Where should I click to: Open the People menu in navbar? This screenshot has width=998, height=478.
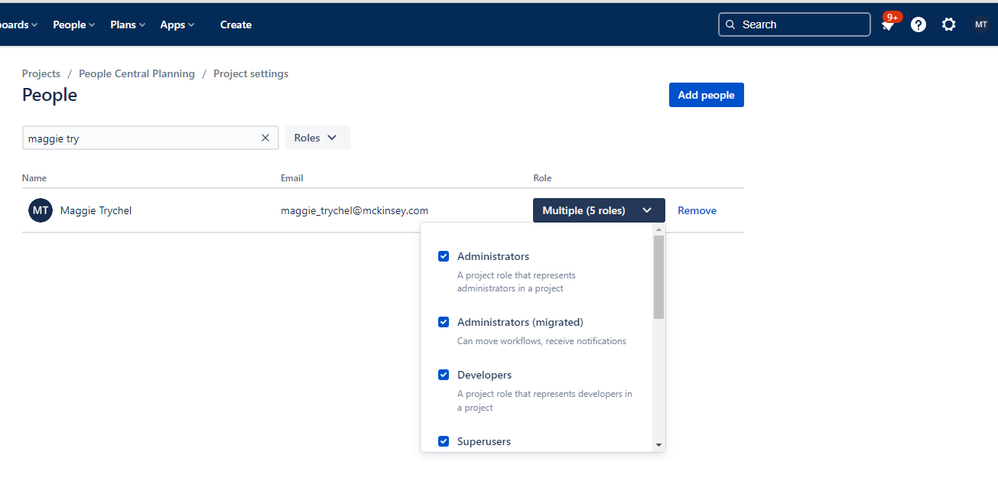coord(74,25)
